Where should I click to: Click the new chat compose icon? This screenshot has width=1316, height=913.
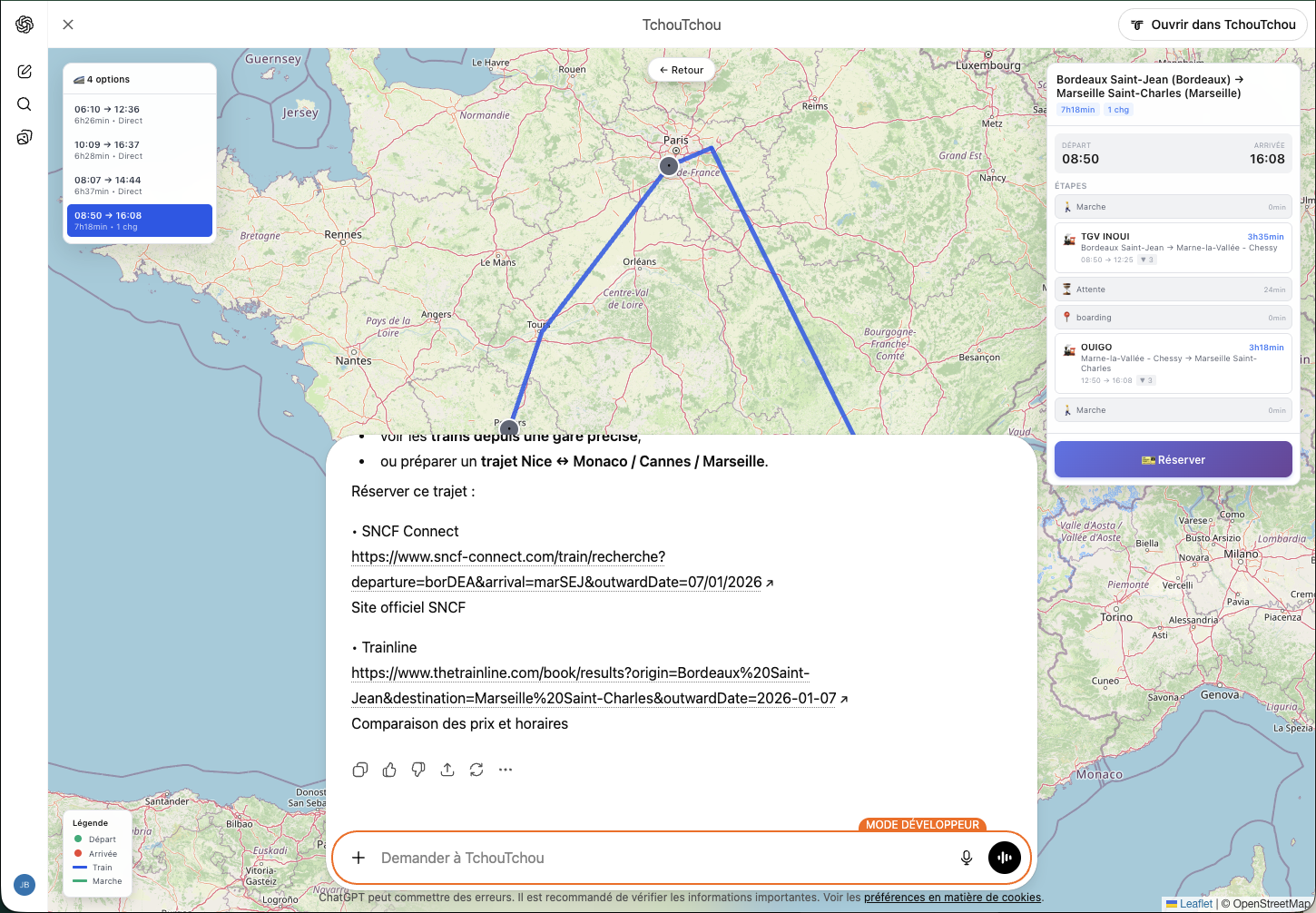tap(25, 72)
